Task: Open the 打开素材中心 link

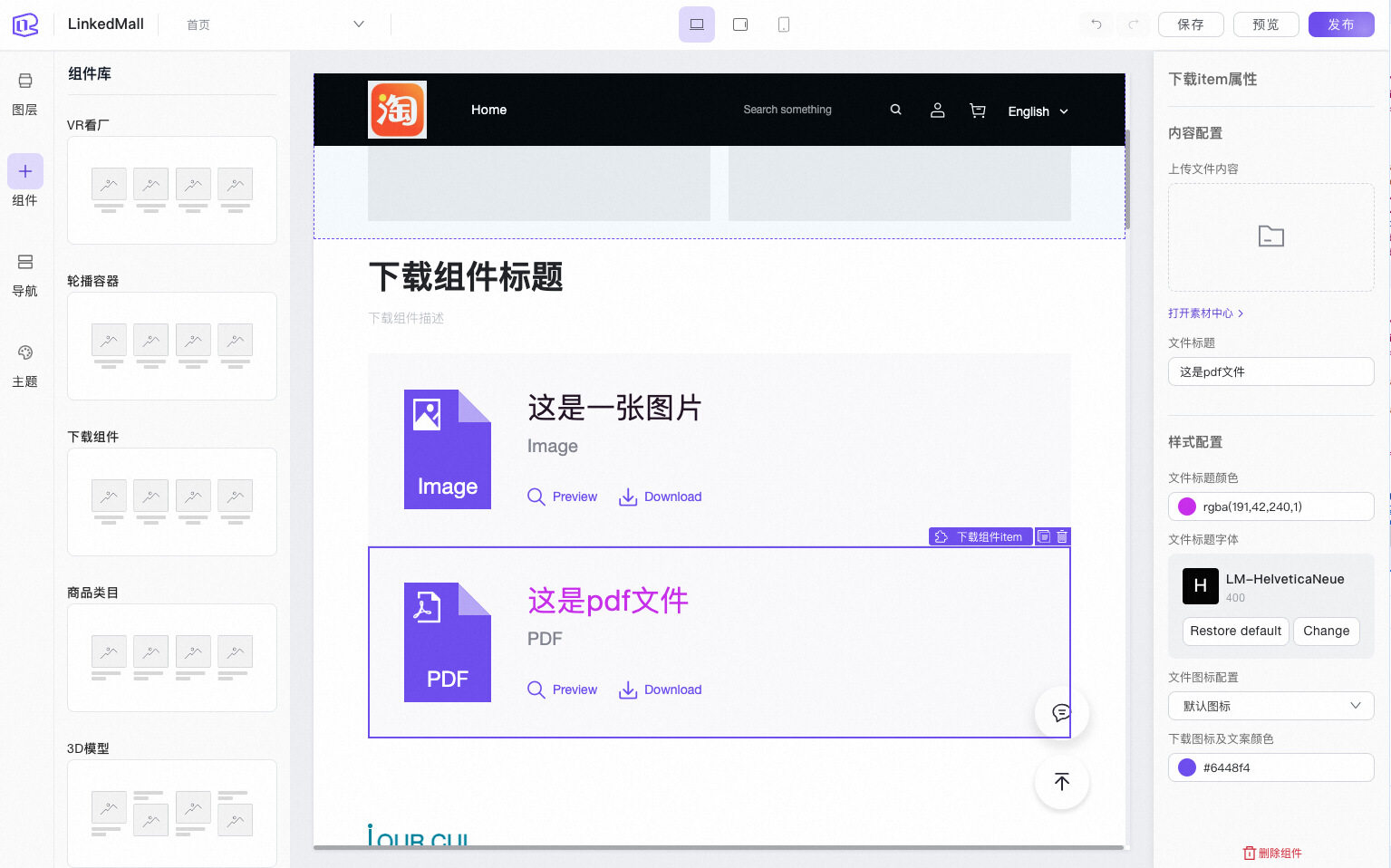Action: pos(1205,313)
